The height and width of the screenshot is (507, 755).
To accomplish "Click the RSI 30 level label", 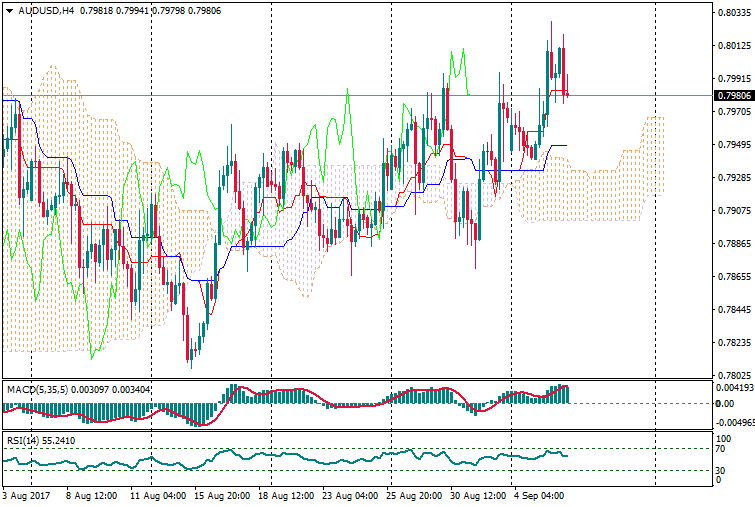I will [721, 470].
